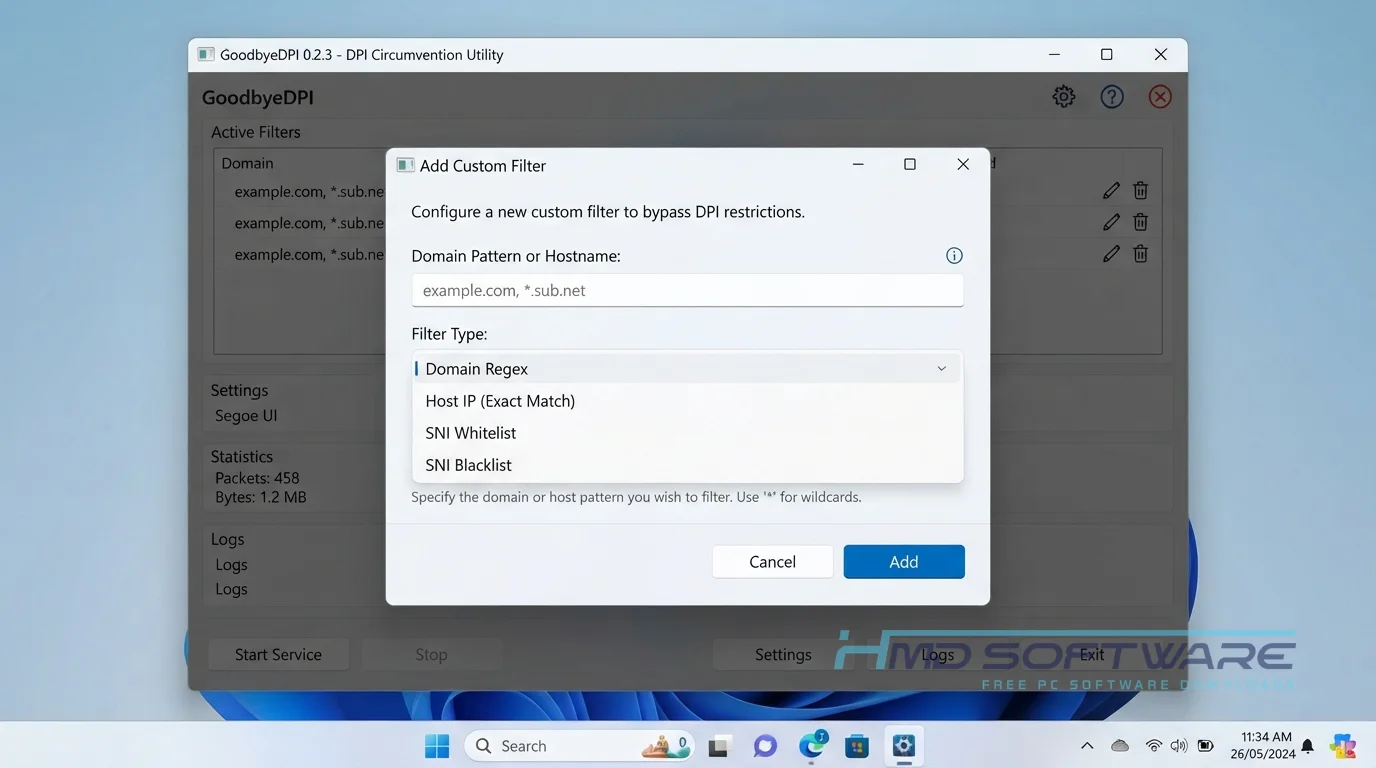The height and width of the screenshot is (768, 1376).
Task: Choose Host IP (Exact Match) option
Action: [x=688, y=401]
